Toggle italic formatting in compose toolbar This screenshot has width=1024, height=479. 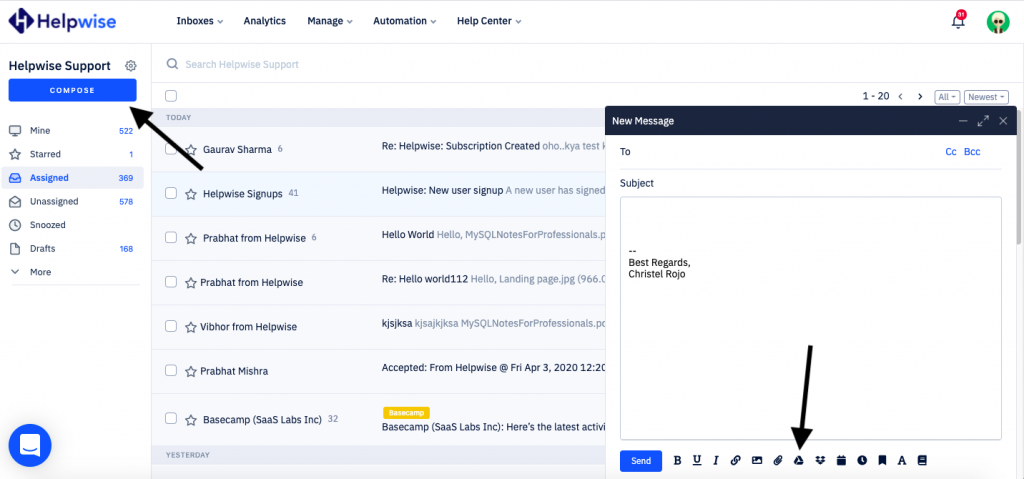pos(716,461)
